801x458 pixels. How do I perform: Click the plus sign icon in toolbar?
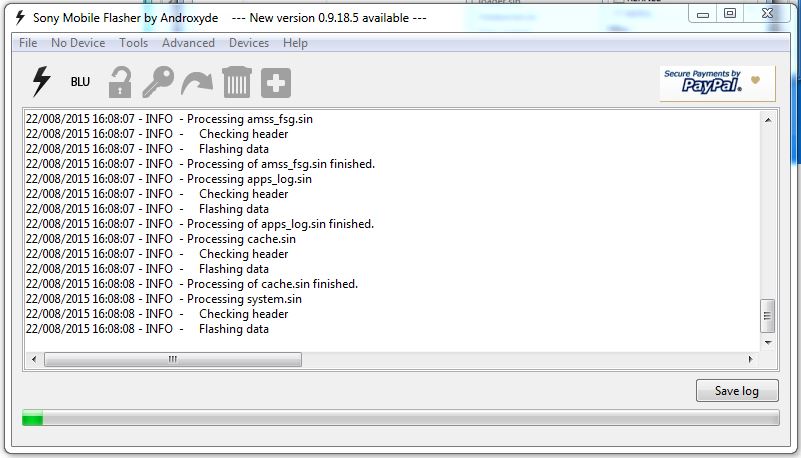tap(276, 83)
